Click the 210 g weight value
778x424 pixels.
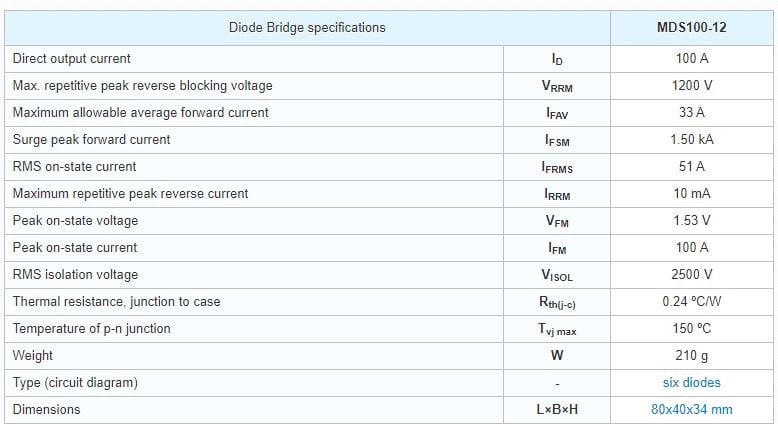tap(691, 356)
